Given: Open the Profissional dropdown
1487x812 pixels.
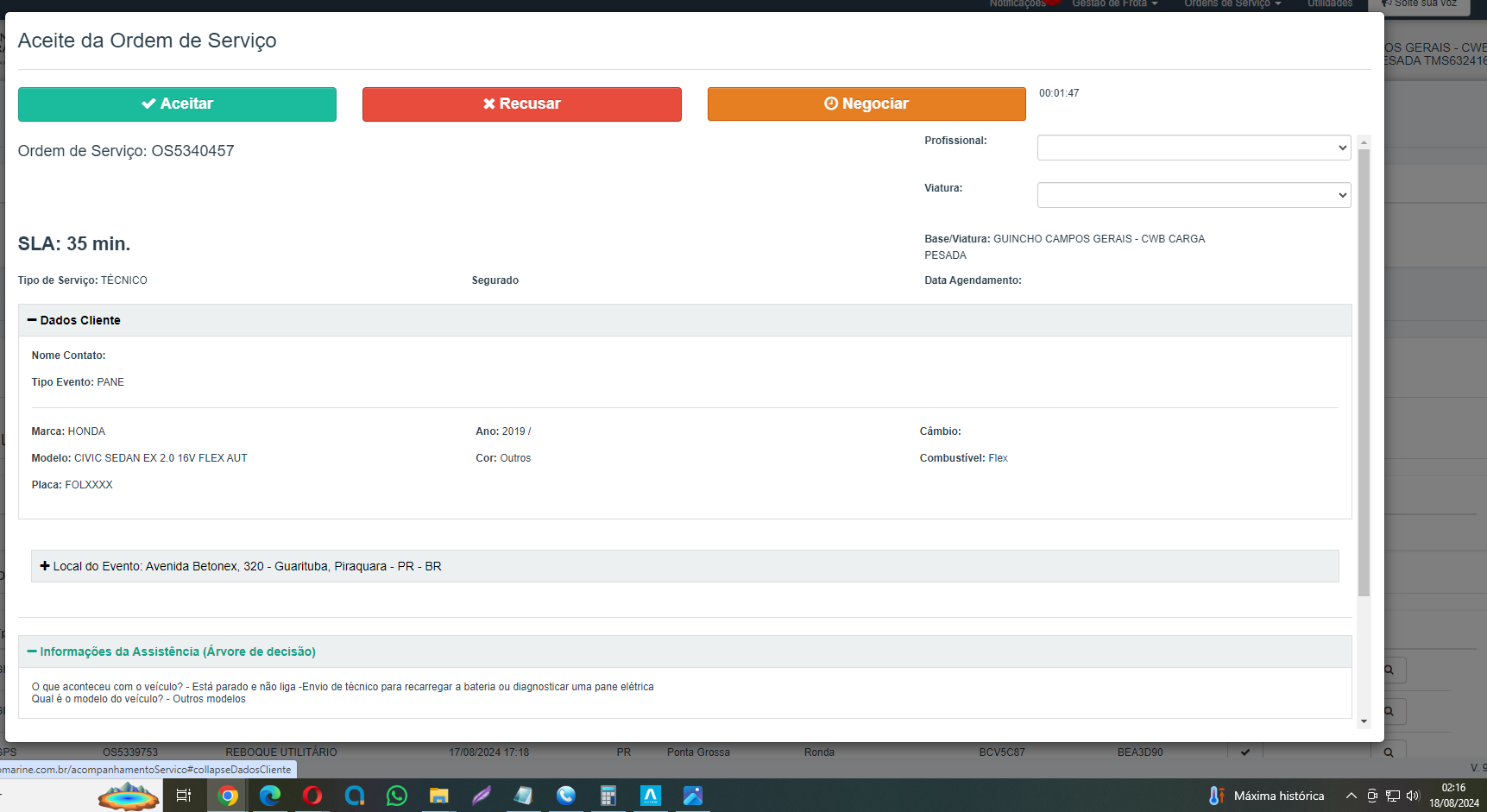Looking at the screenshot, I should pyautogui.click(x=1194, y=148).
